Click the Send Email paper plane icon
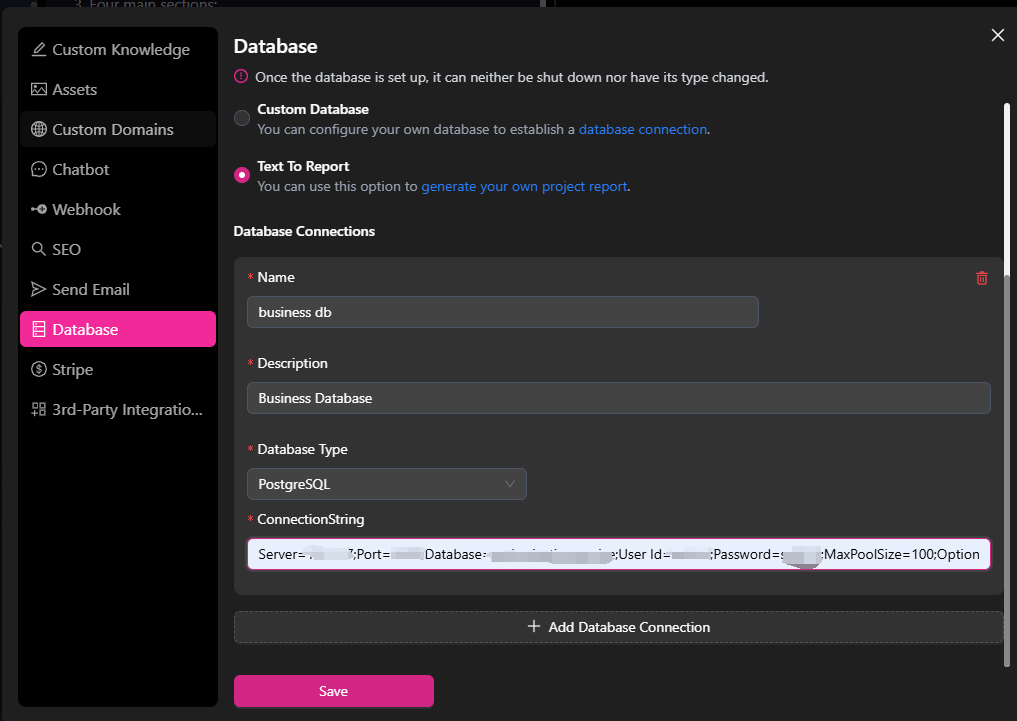 pos(39,289)
